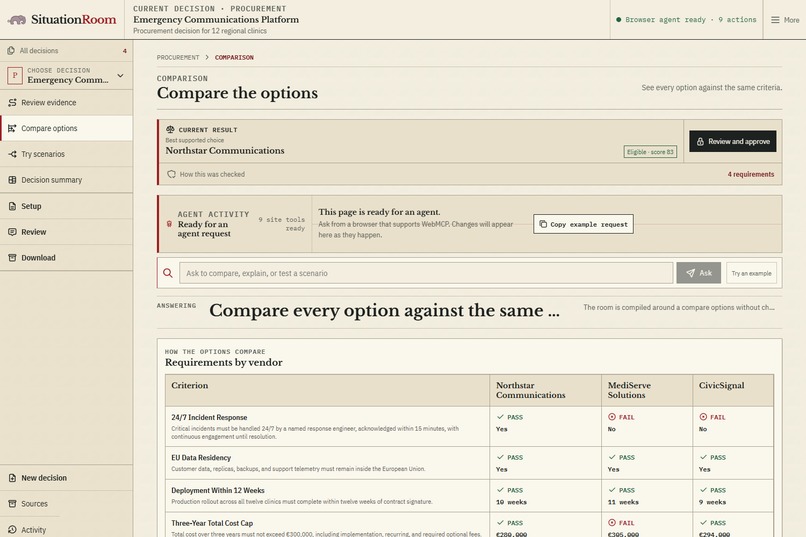Select Compare options in sidebar
The width and height of the screenshot is (806, 537).
[66, 128]
